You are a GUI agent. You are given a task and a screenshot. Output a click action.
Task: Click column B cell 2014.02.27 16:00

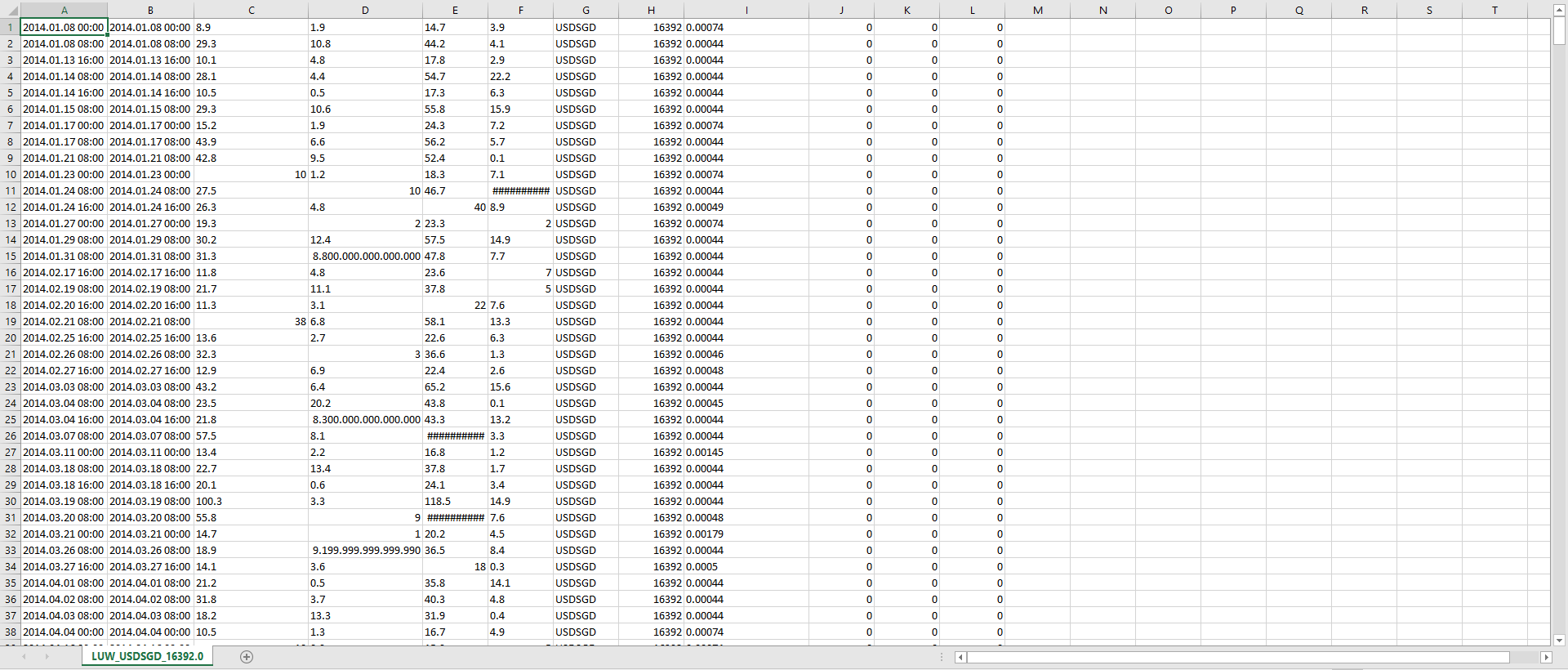(x=150, y=370)
